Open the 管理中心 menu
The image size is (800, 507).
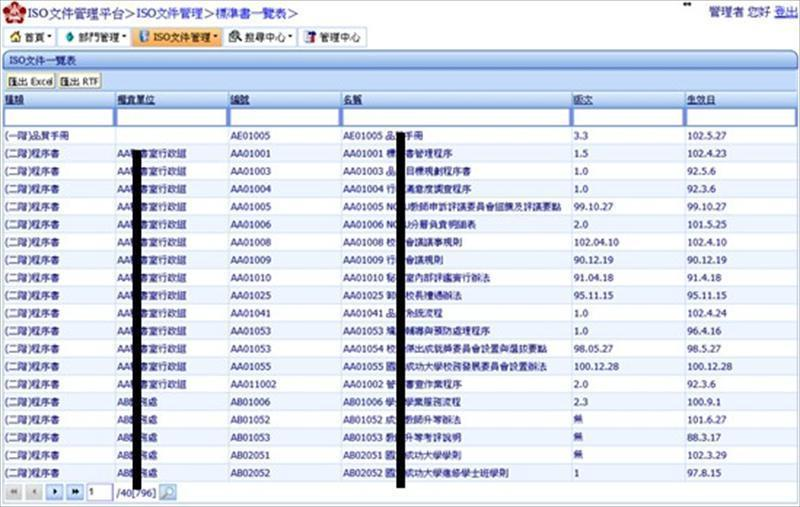click(332, 37)
